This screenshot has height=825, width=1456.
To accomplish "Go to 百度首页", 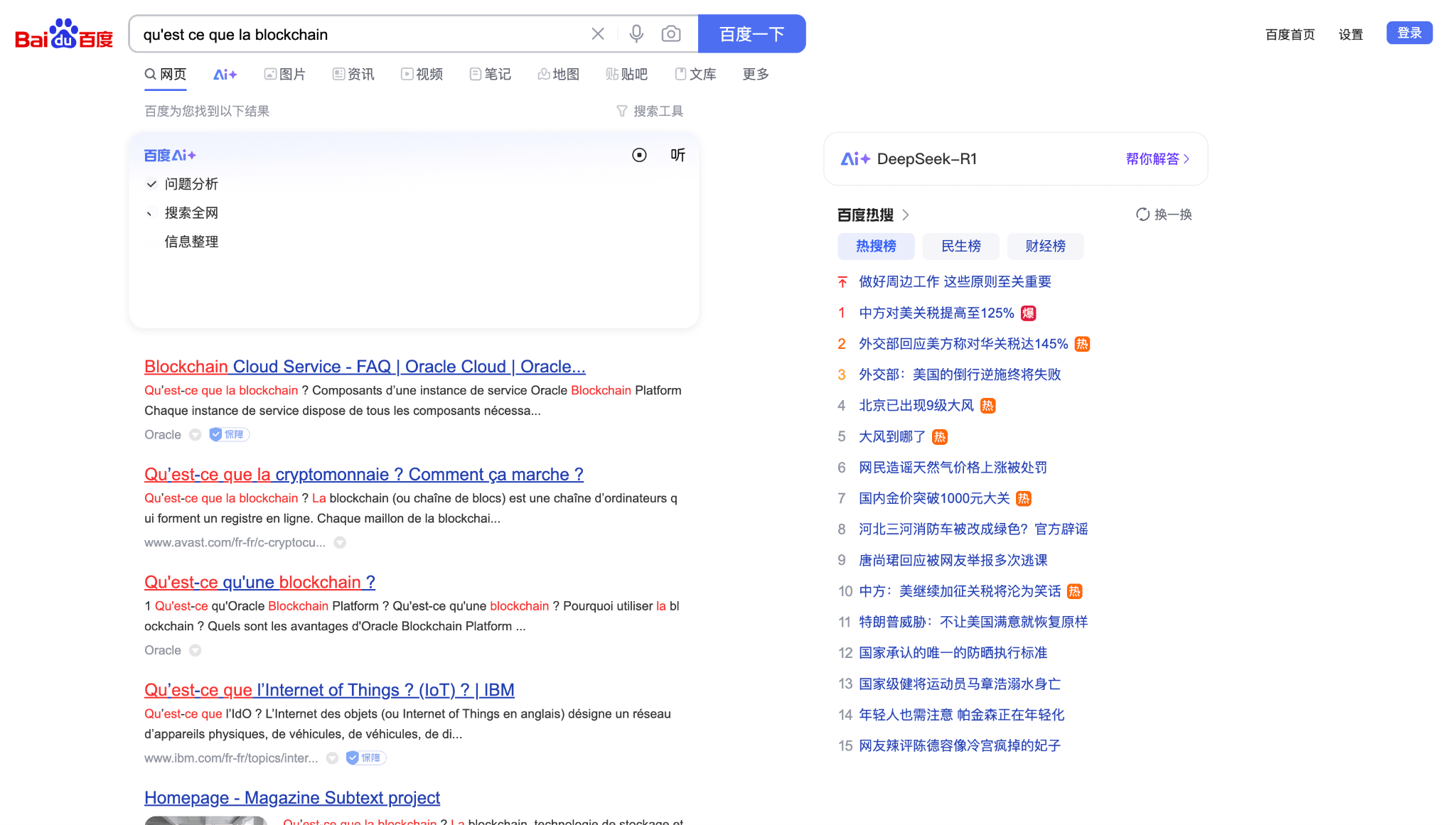I will 1290,35.
